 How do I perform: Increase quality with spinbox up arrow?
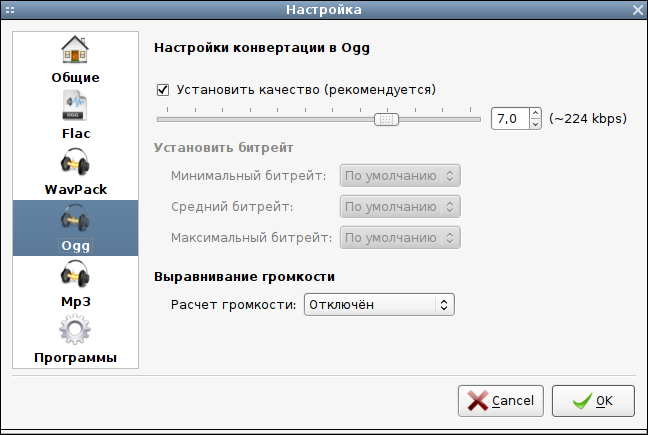[535, 113]
